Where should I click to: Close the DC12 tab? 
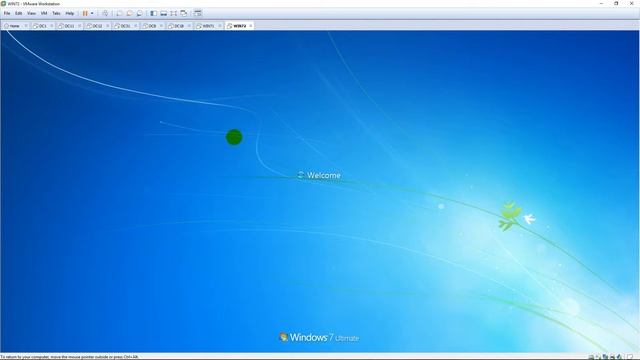[x=108, y=26]
